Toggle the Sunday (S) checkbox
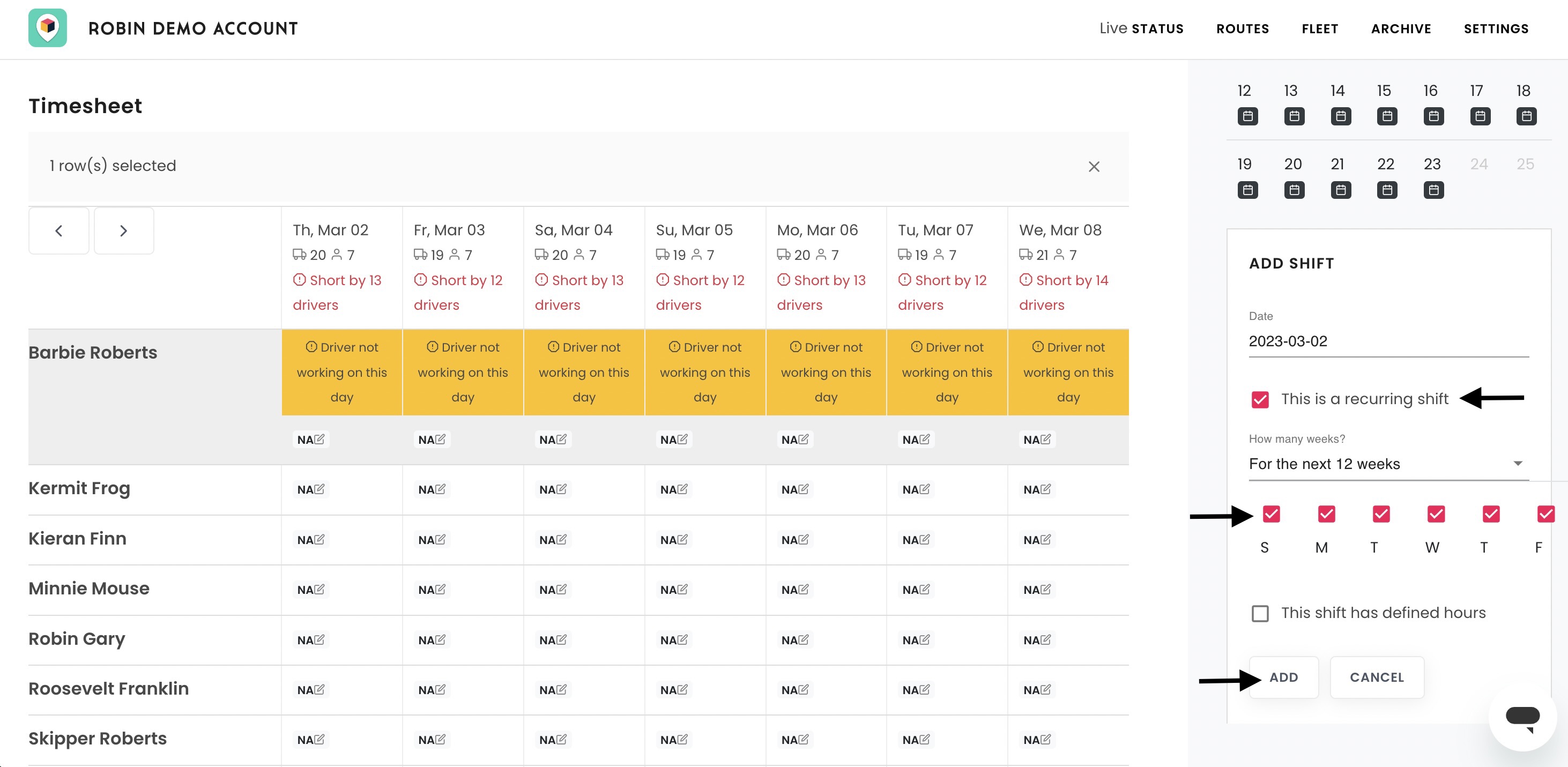This screenshot has width=1568, height=767. coord(1271,514)
